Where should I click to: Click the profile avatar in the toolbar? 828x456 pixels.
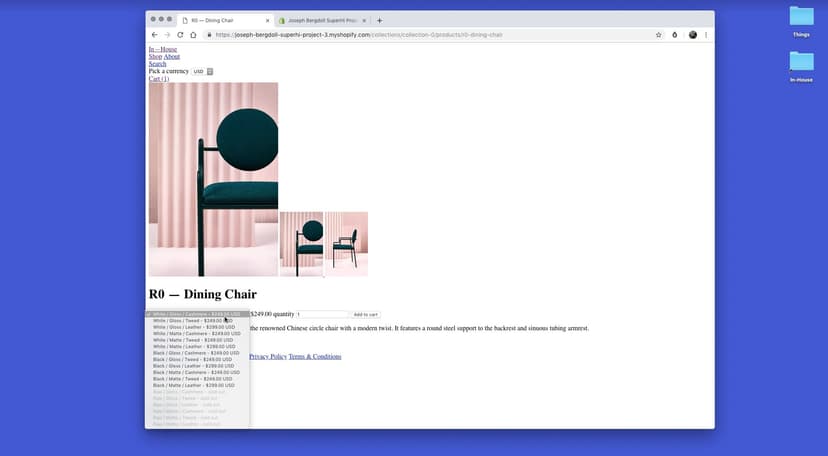click(x=692, y=35)
